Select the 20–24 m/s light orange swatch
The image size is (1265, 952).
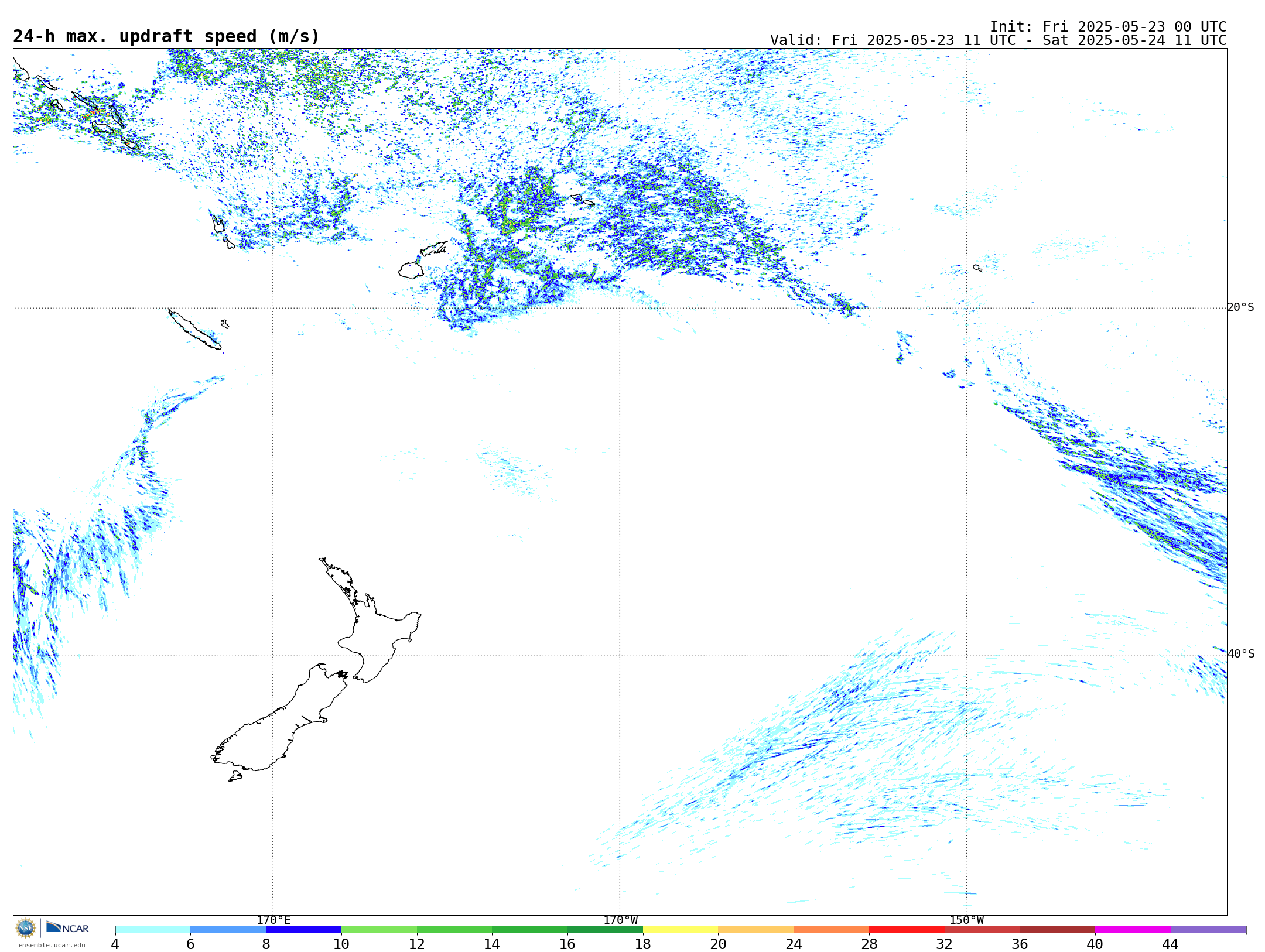pos(756,929)
